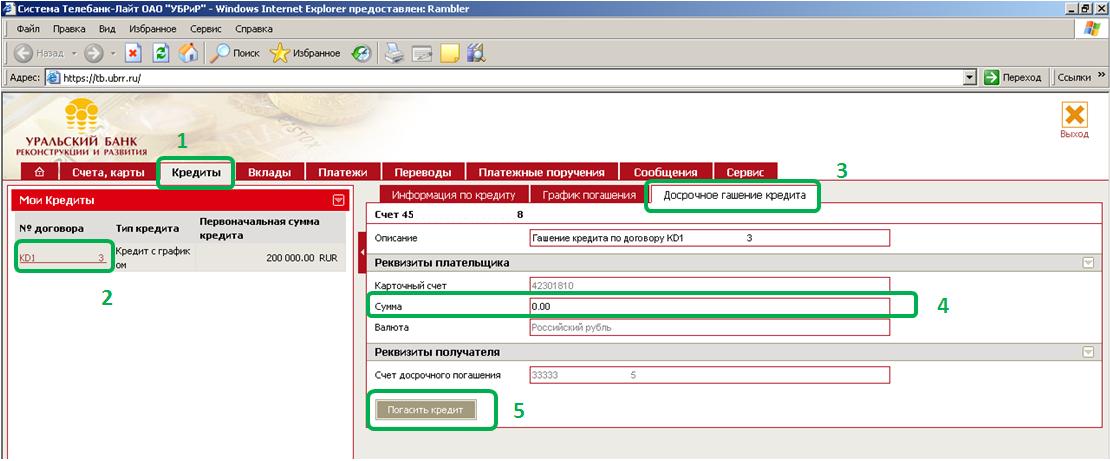Image resolution: width=1110 pixels, height=461 pixels.
Task: Collapse the Мои Кредиты panel
Action: coord(338,200)
